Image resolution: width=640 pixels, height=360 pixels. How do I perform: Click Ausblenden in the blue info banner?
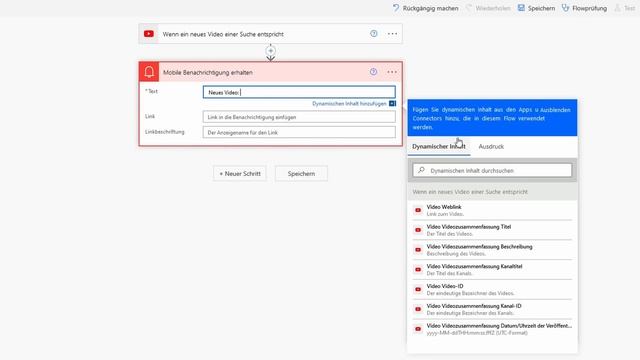click(x=555, y=110)
